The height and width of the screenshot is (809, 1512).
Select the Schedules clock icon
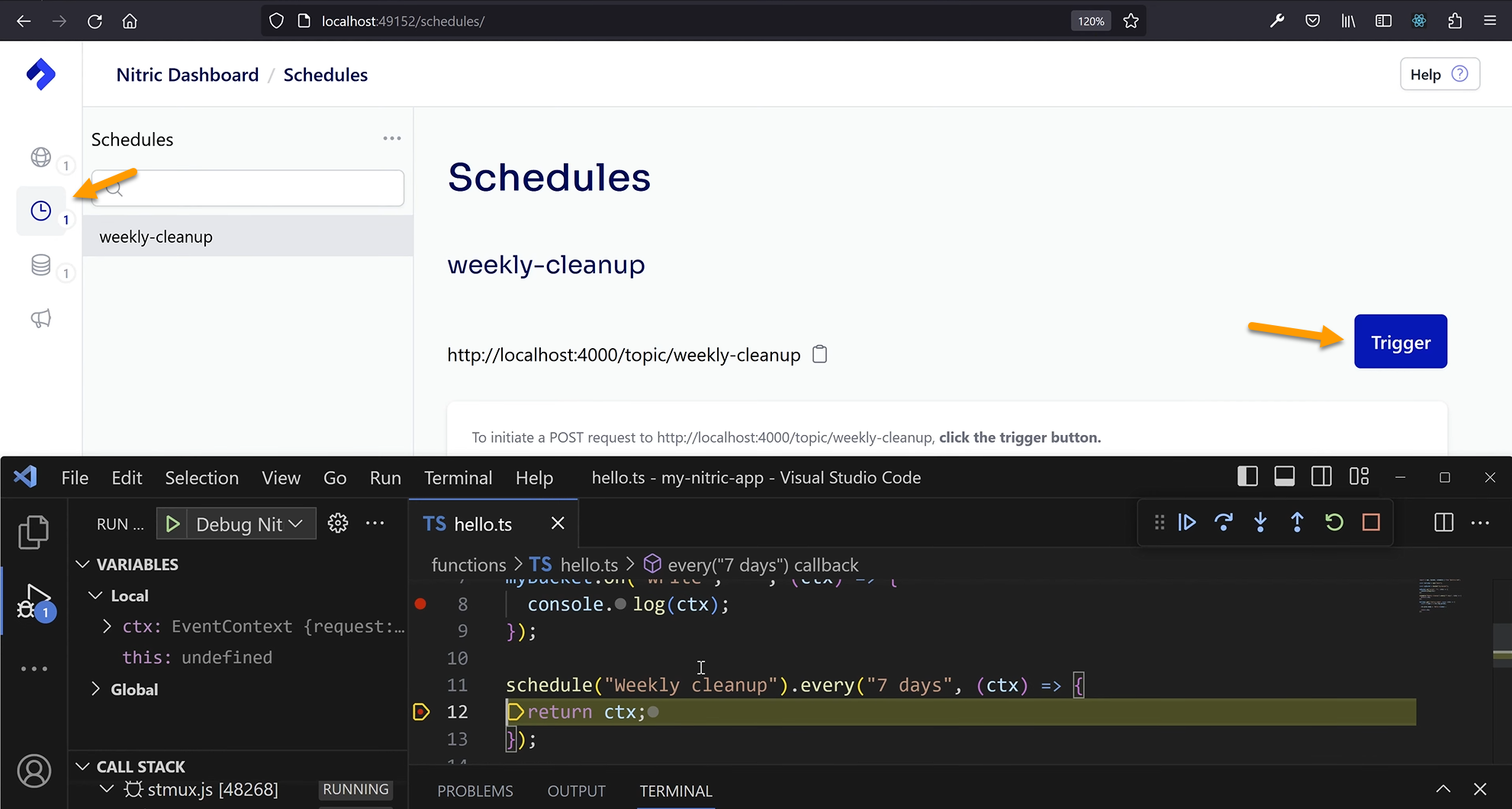(x=41, y=211)
